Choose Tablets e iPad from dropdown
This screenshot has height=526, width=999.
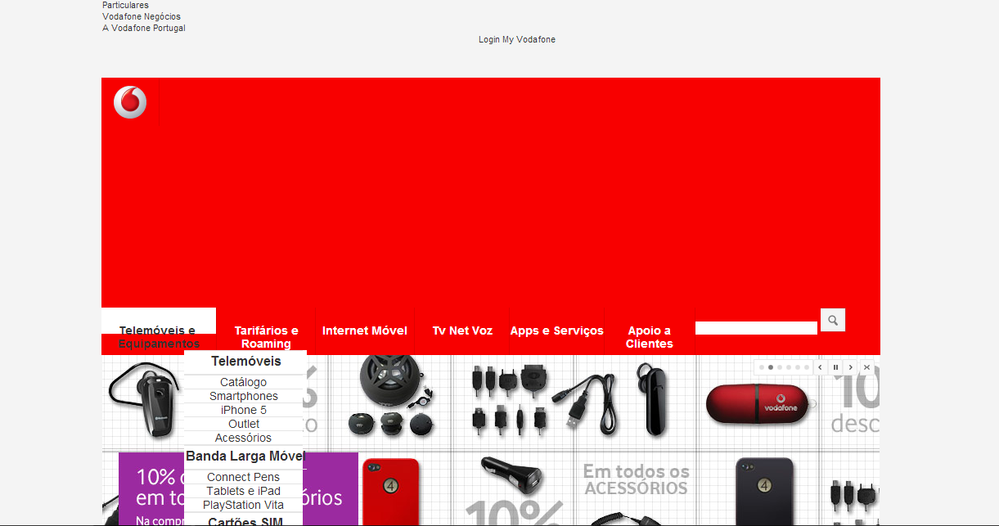[243, 491]
